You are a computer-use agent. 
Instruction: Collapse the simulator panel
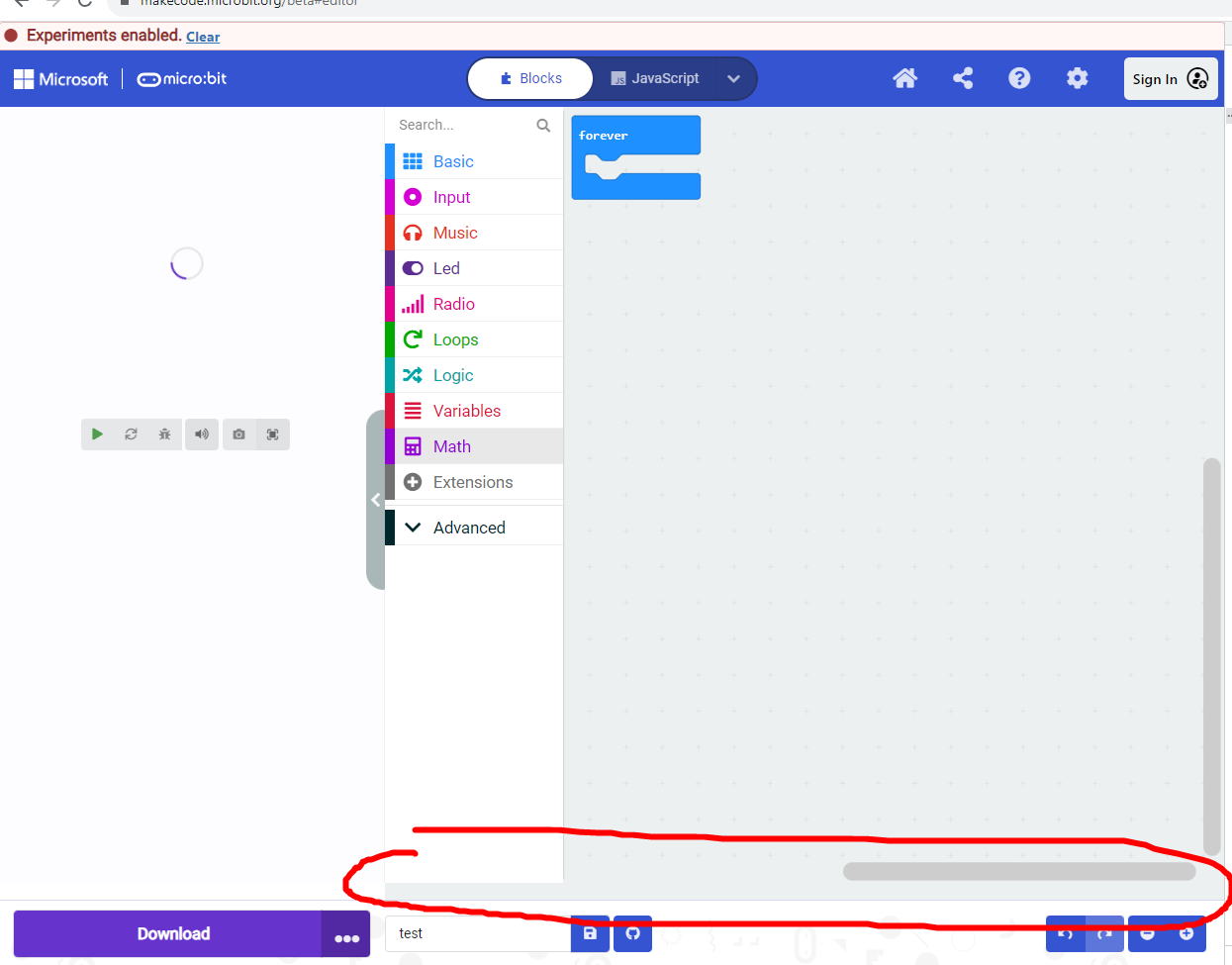376,500
